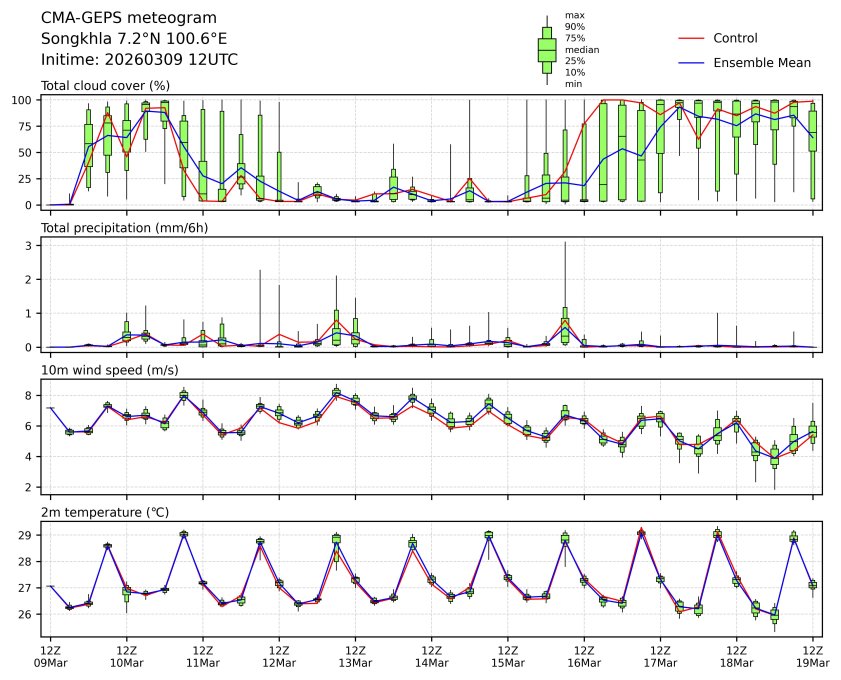Viewport: 841px width, 680px height.
Task: Click the Songkhla 7.2°N 100.6°E location text
Action: click(134, 39)
